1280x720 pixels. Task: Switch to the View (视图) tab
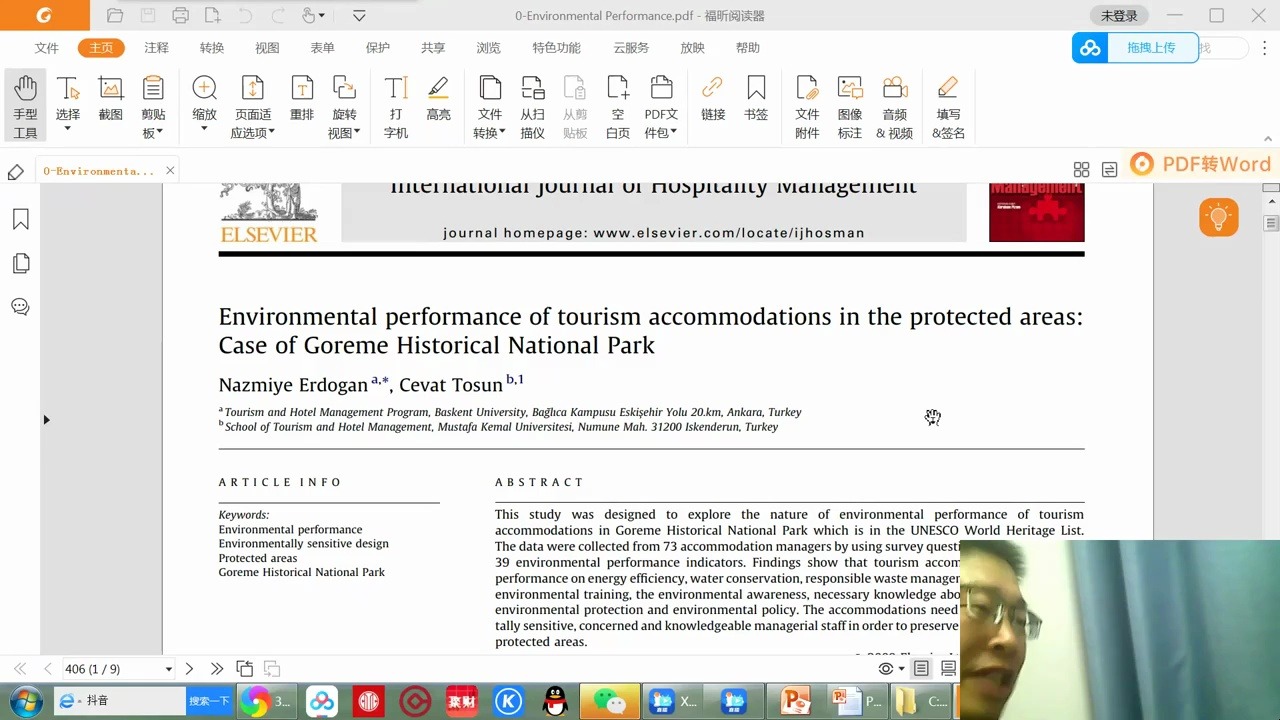point(267,48)
